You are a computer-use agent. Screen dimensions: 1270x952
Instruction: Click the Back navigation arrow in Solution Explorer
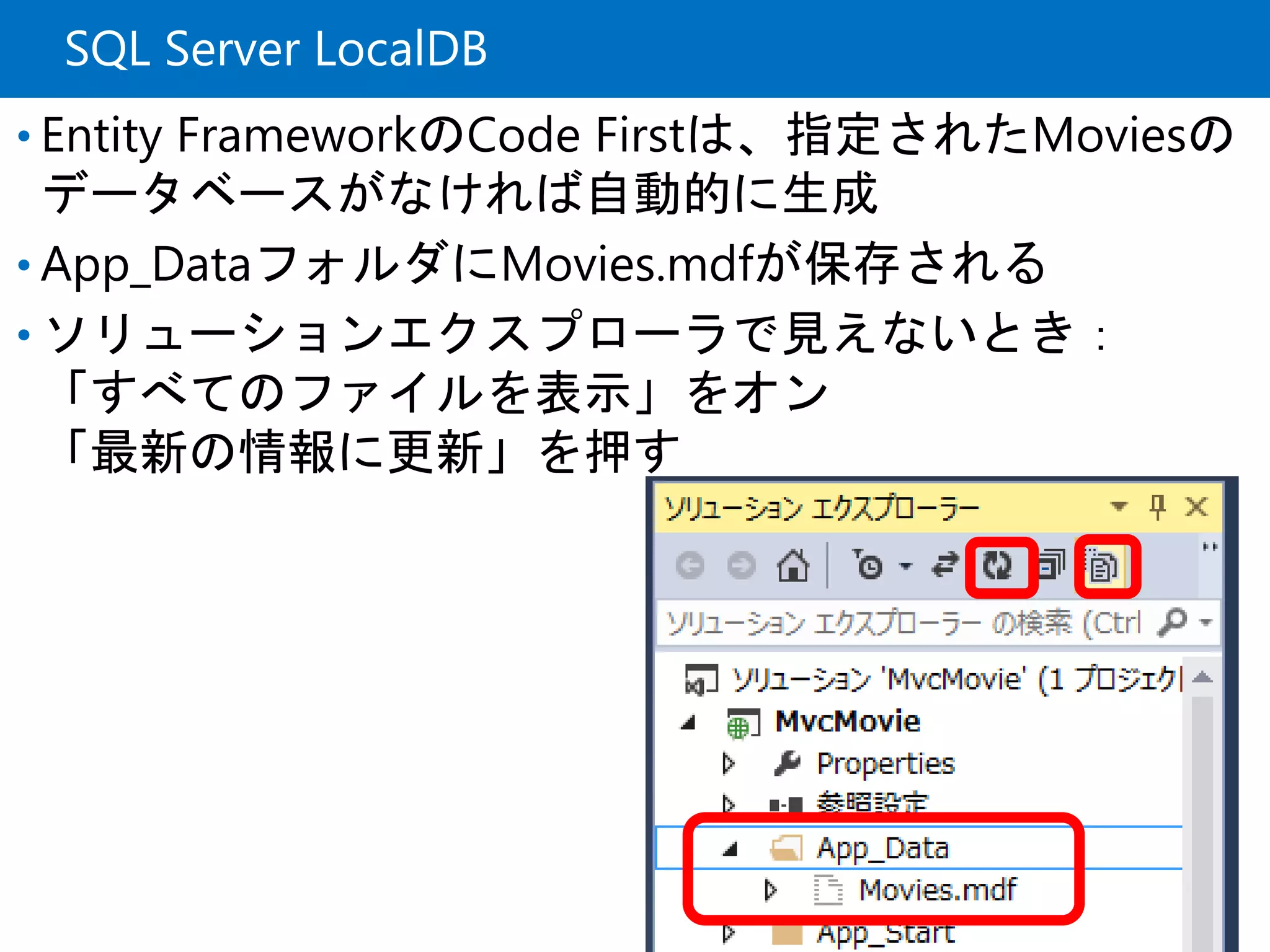pos(690,565)
